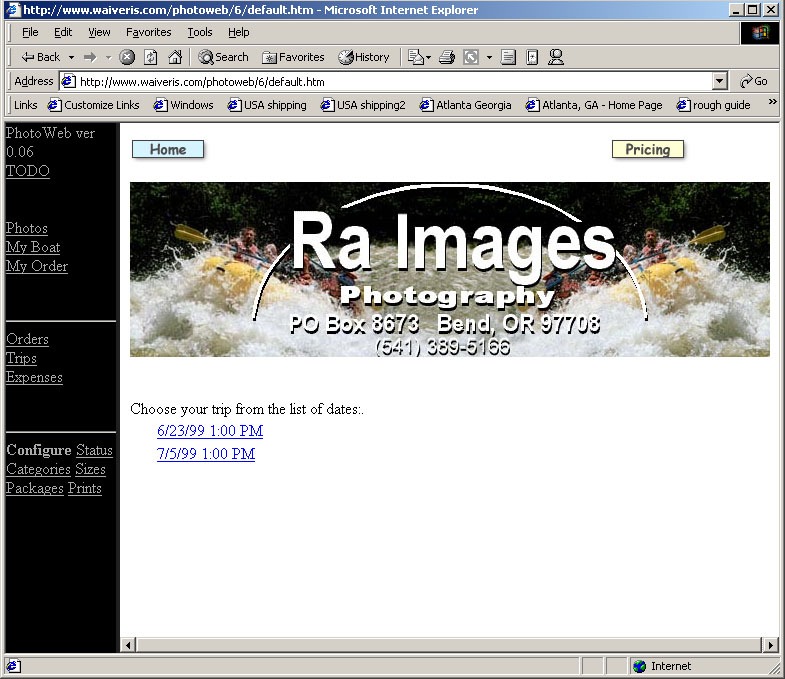This screenshot has width=785, height=679.
Task: Open the Packages configure link
Action: point(35,488)
